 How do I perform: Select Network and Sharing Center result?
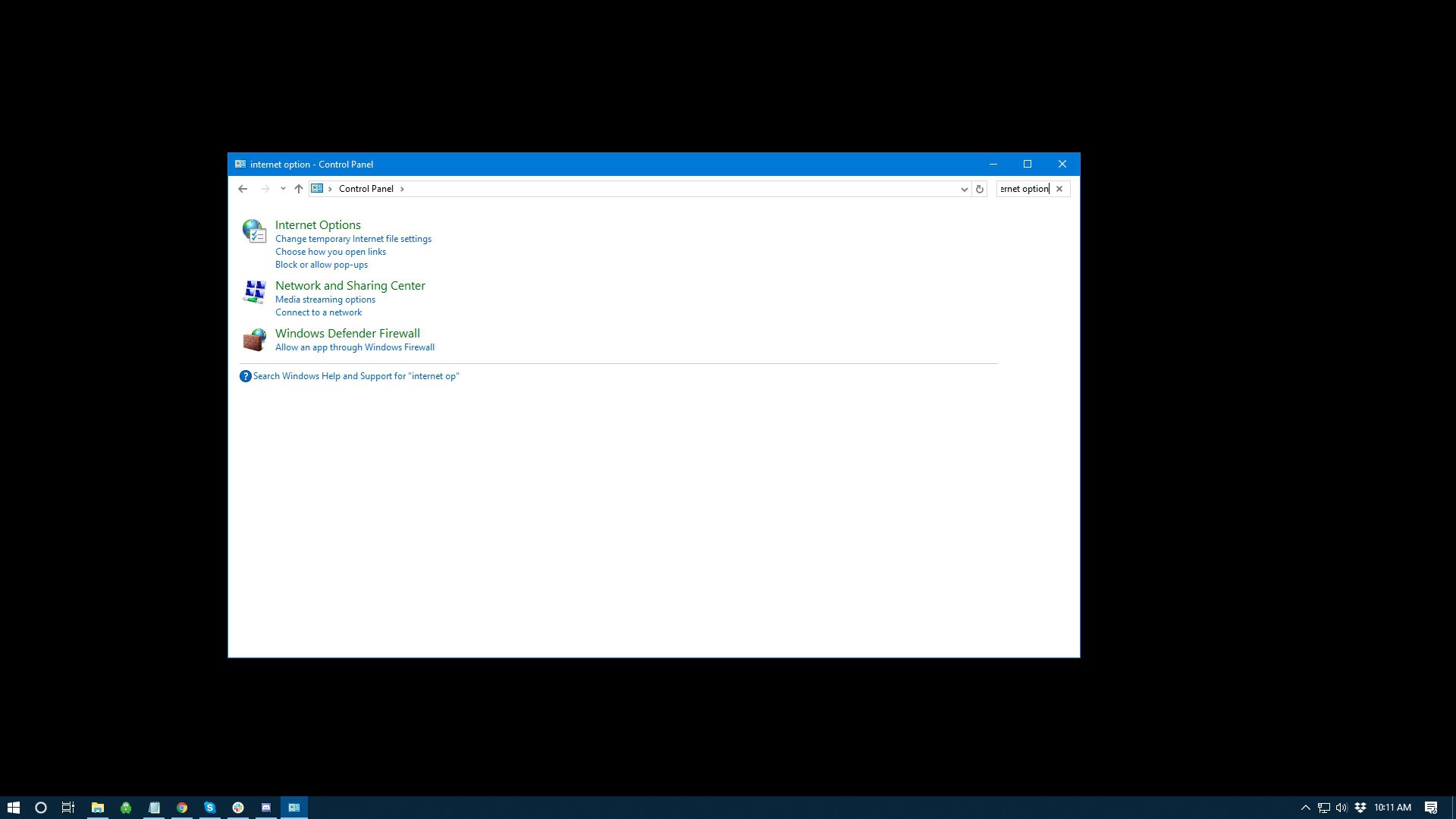pos(350,285)
